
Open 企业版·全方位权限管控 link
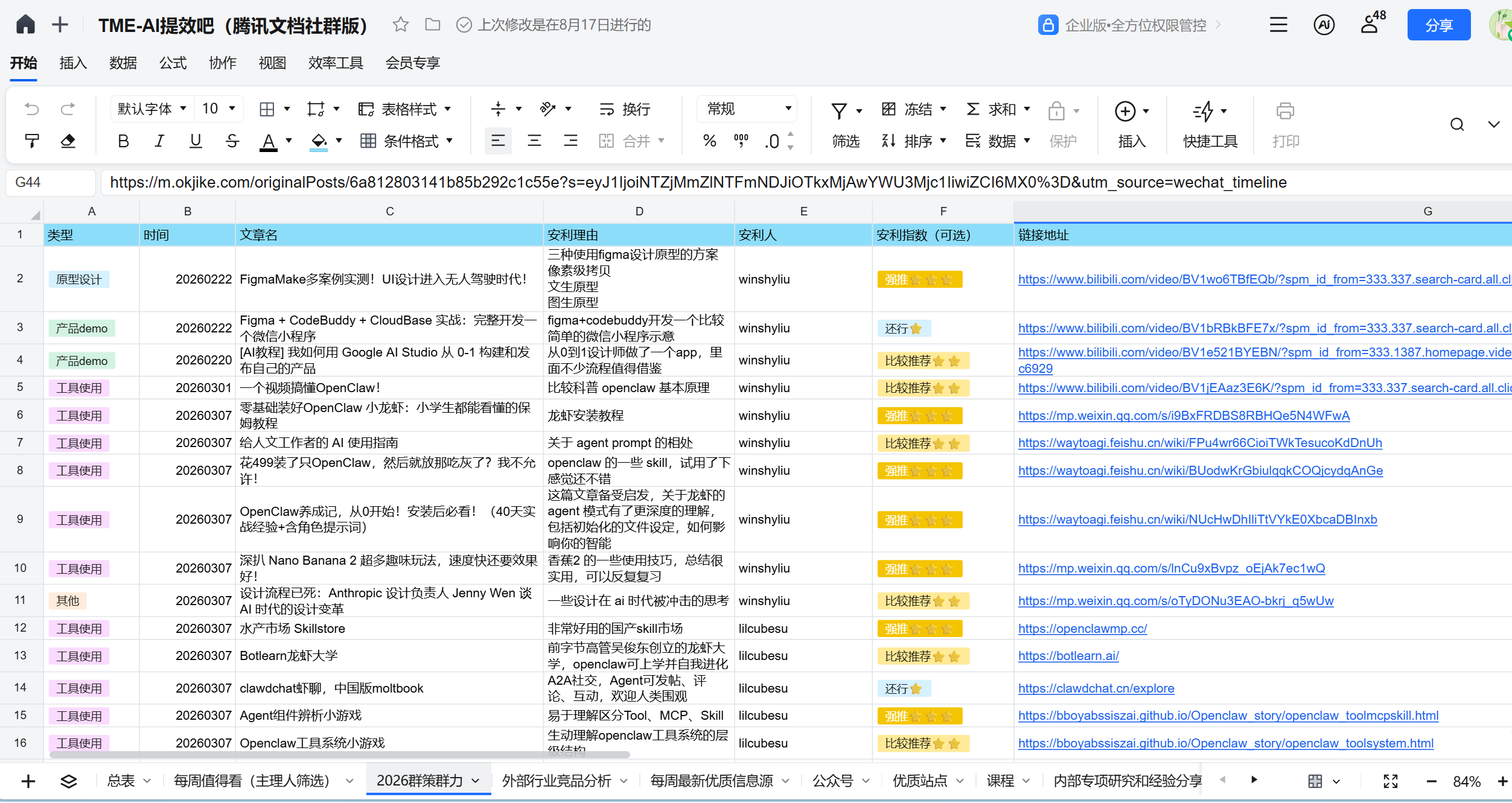coord(1129,25)
